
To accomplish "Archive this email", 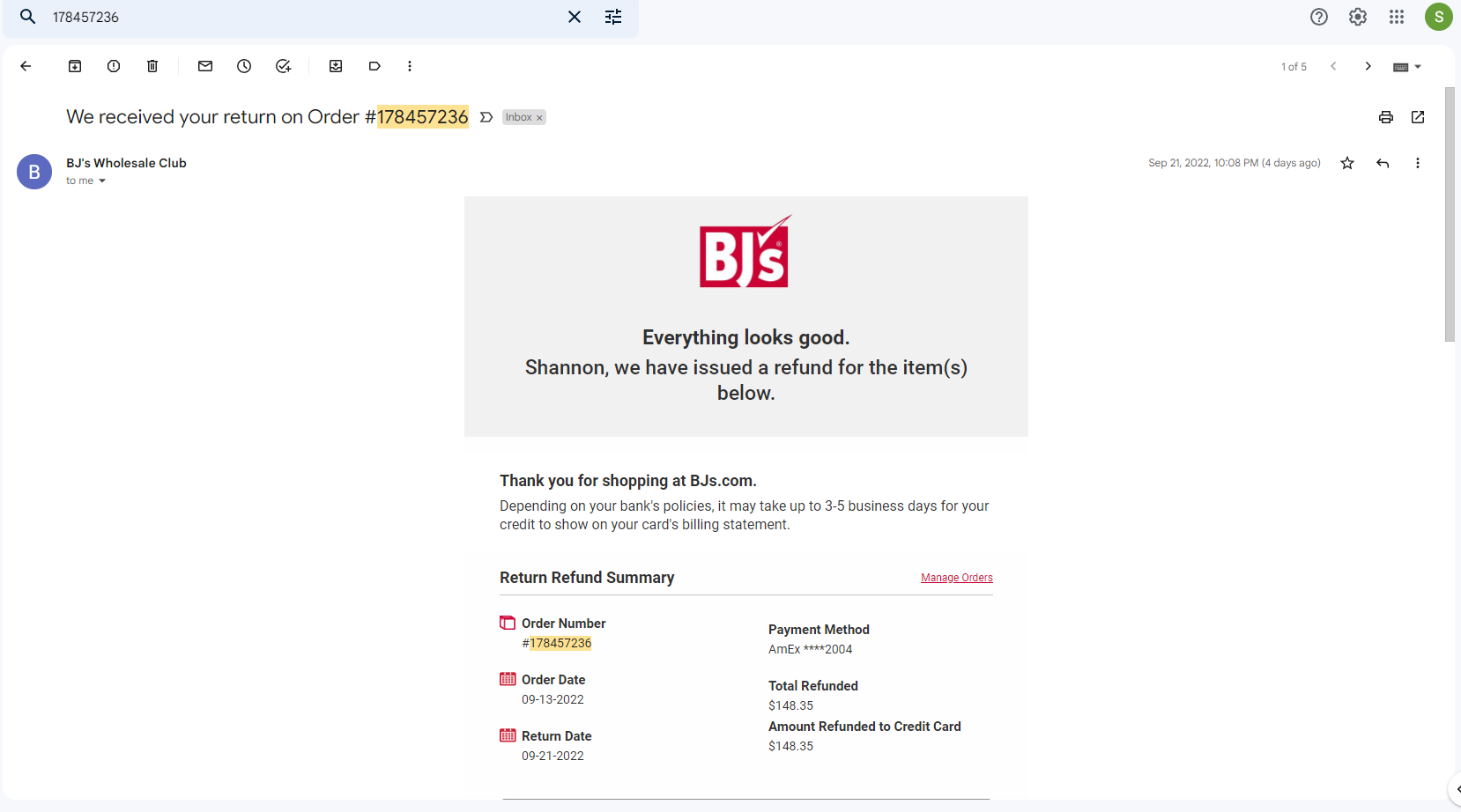I will (x=75, y=66).
